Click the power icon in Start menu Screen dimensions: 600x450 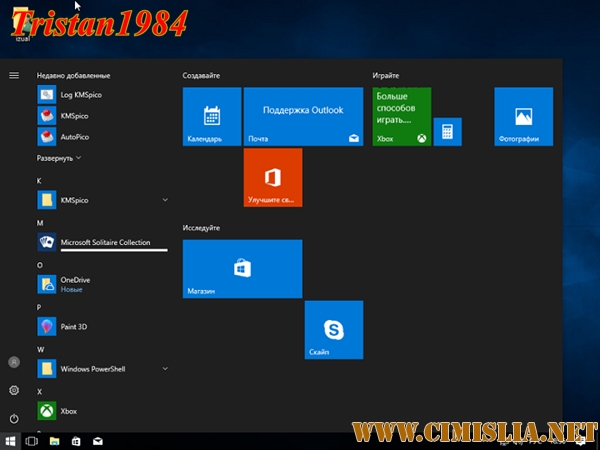pos(14,418)
